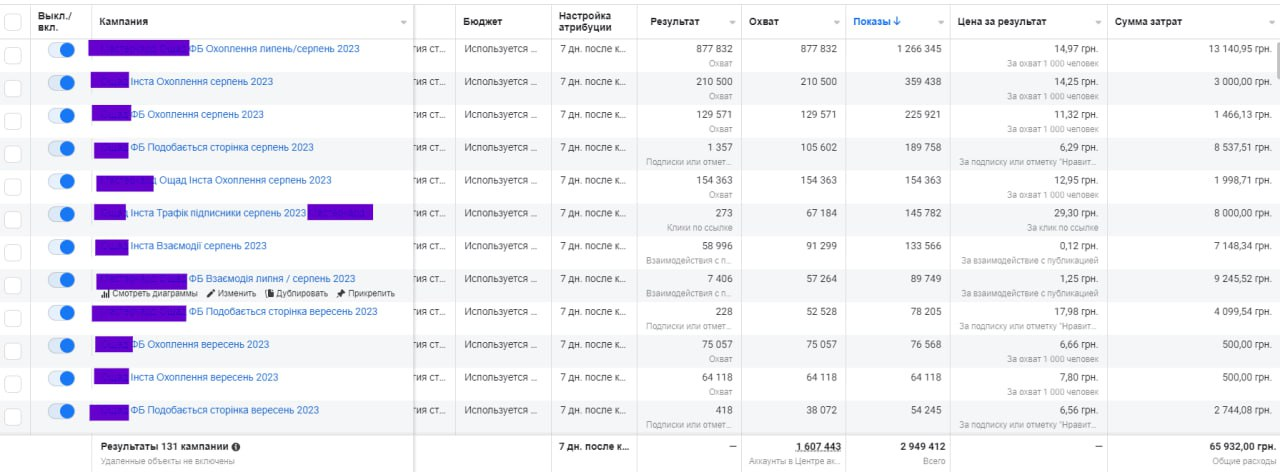The width and height of the screenshot is (1280, 472).
Task: Click the chart icon next to Смотреть диаграммы
Action: pos(105,294)
